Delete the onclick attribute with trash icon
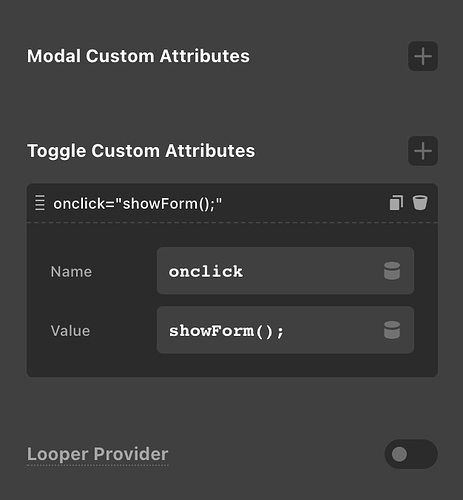The image size is (463, 500). tap(420, 203)
